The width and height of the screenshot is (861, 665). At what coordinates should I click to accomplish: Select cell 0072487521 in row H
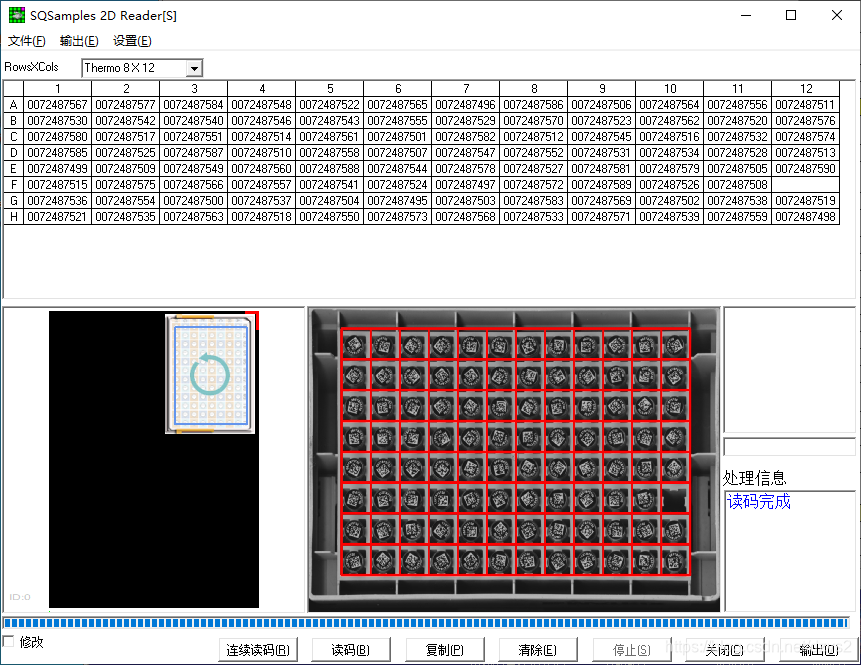click(58, 216)
